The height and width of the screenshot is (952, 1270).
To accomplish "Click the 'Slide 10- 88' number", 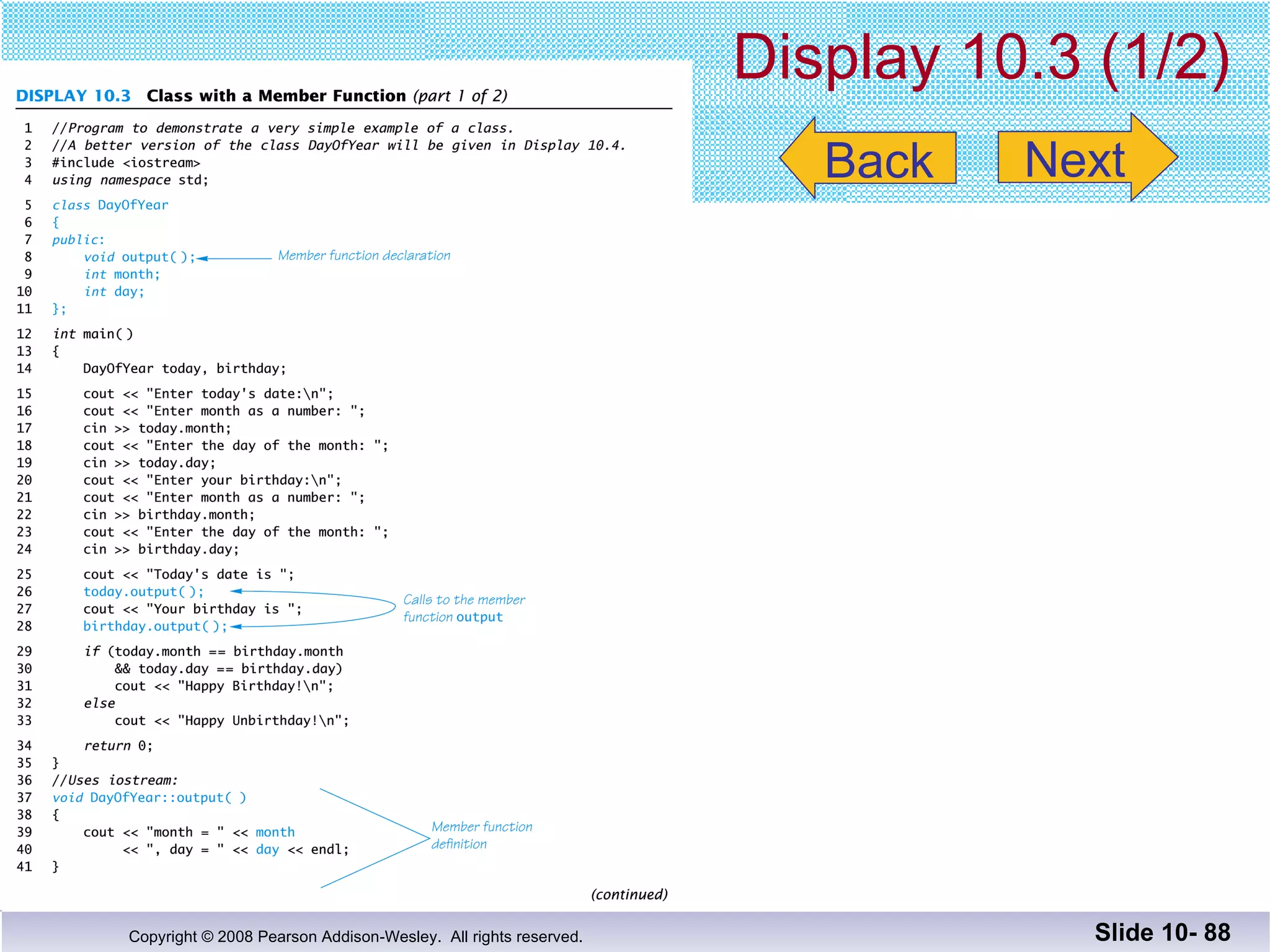I will (1162, 932).
